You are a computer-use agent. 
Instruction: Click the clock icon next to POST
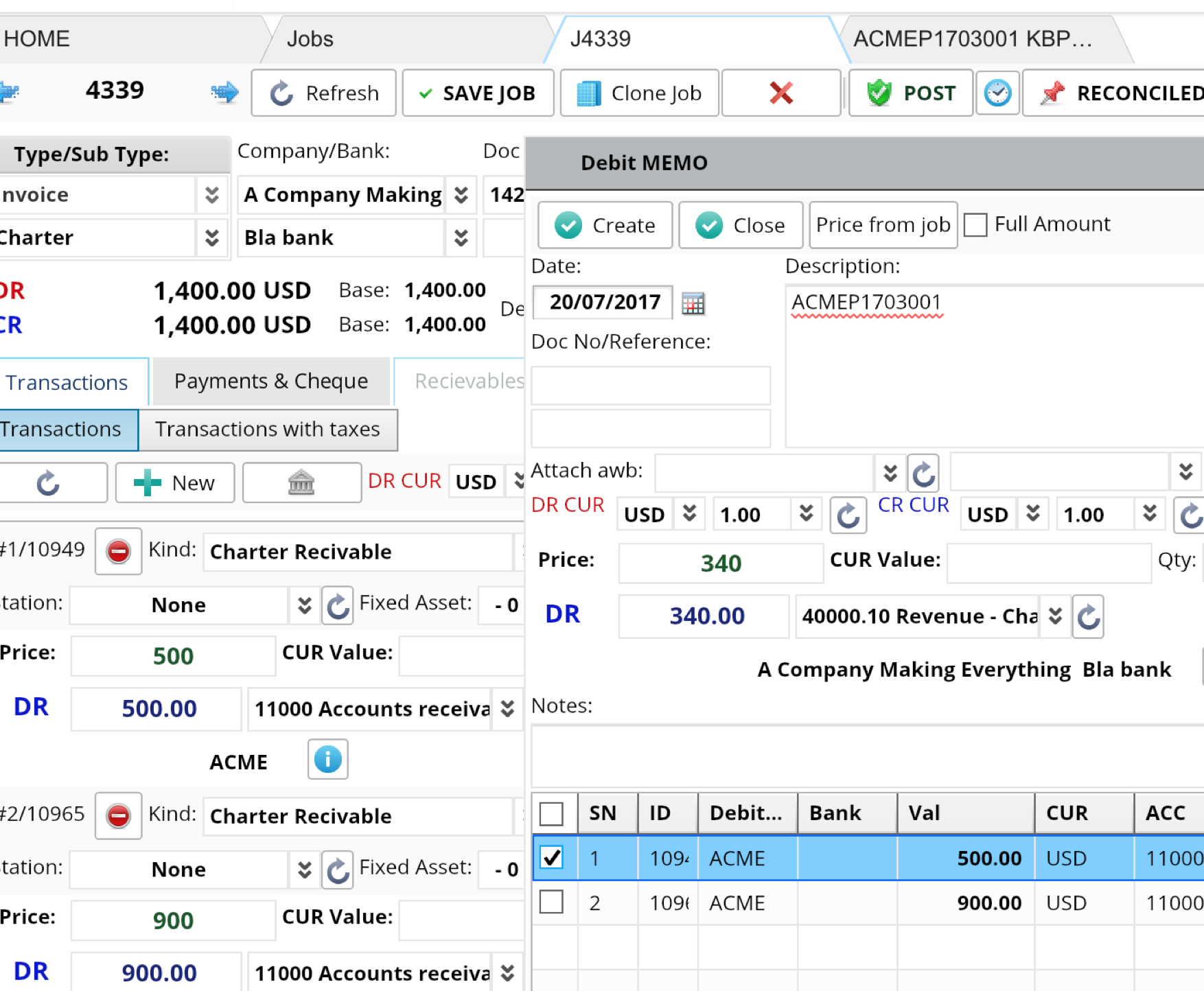click(997, 93)
